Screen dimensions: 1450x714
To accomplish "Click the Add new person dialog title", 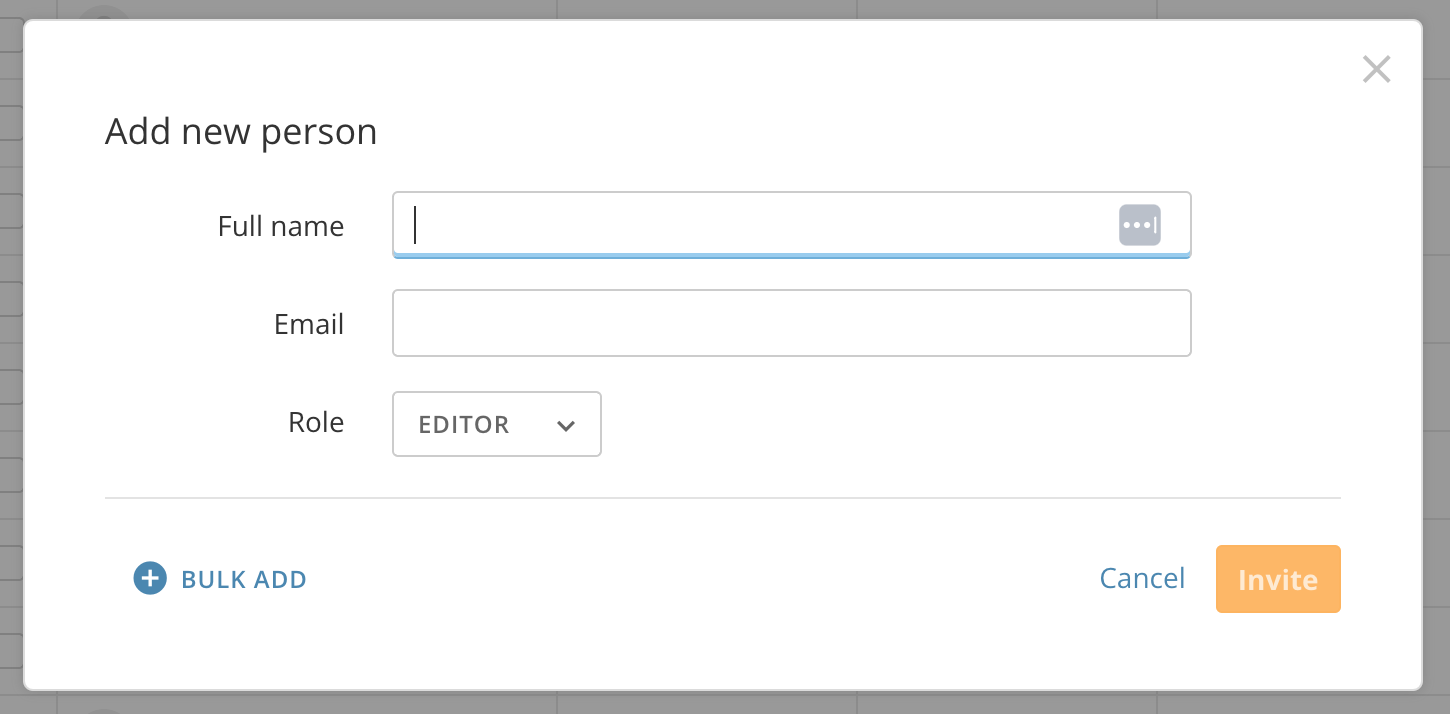I will pos(240,131).
